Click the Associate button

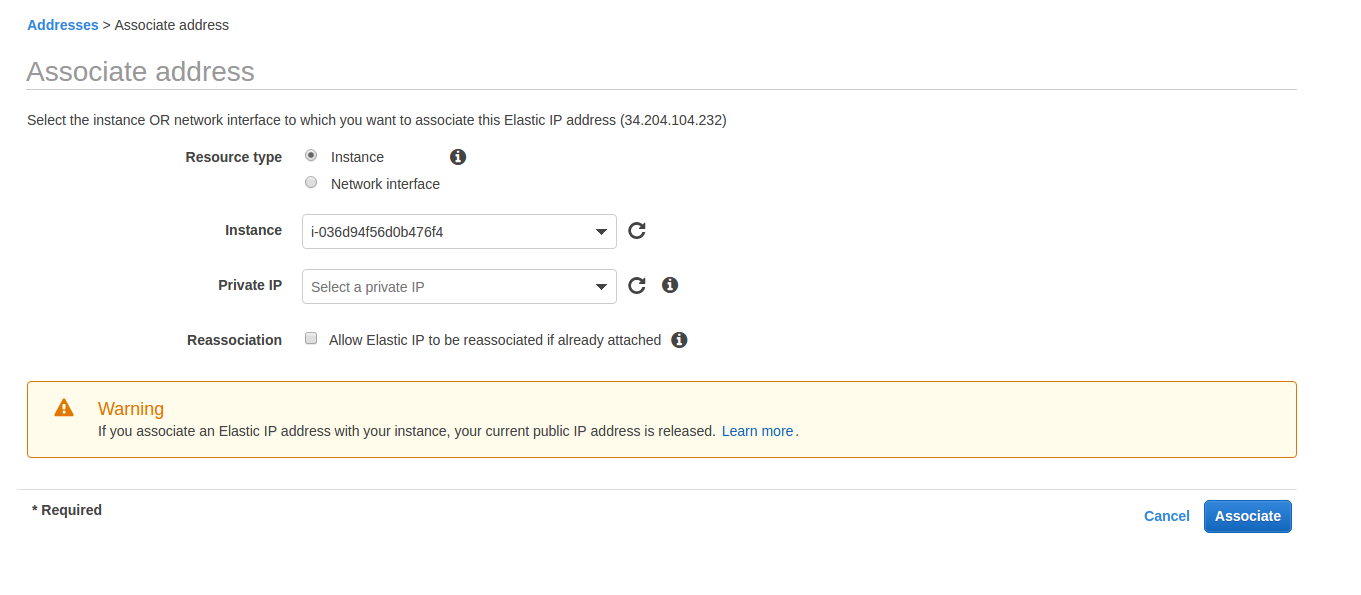tap(1248, 516)
